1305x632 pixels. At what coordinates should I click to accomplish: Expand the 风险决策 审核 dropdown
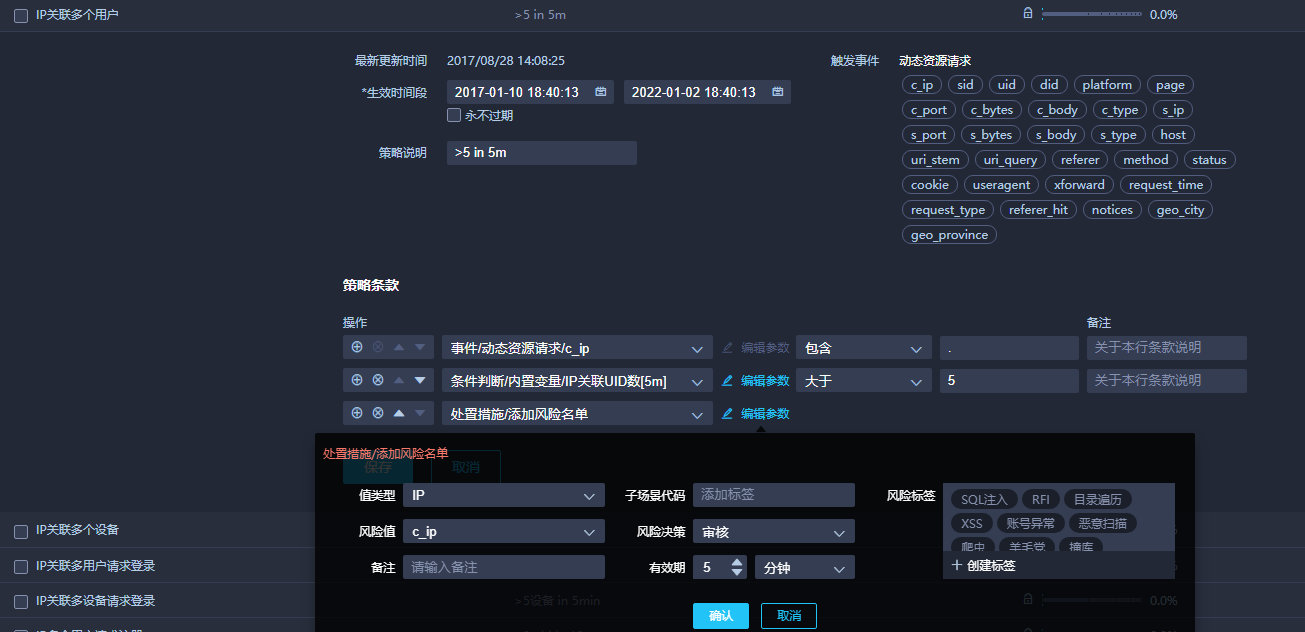click(774, 531)
